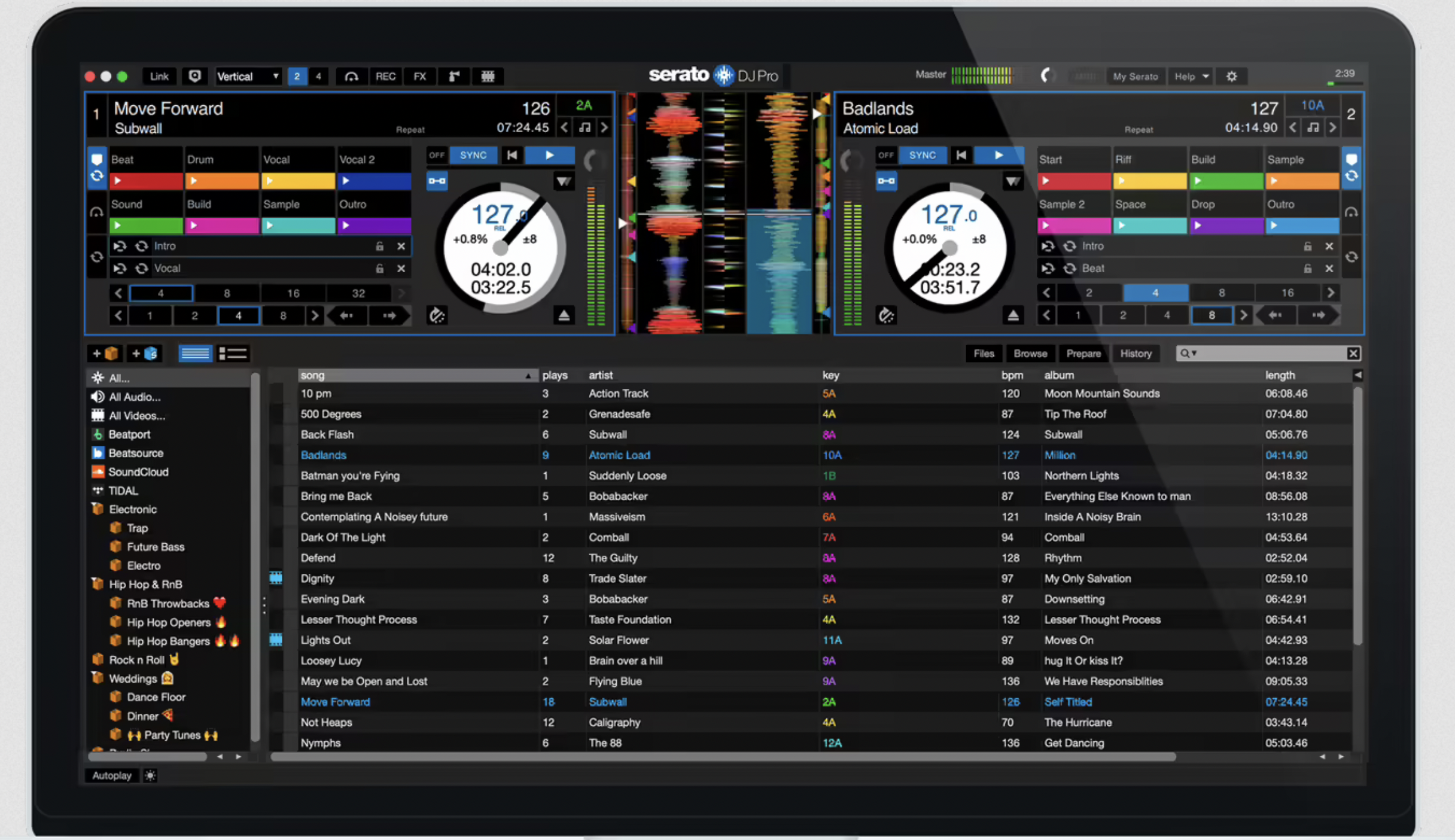Click the REC icon to open recording panel
This screenshot has height=840, width=1455.
tap(385, 76)
